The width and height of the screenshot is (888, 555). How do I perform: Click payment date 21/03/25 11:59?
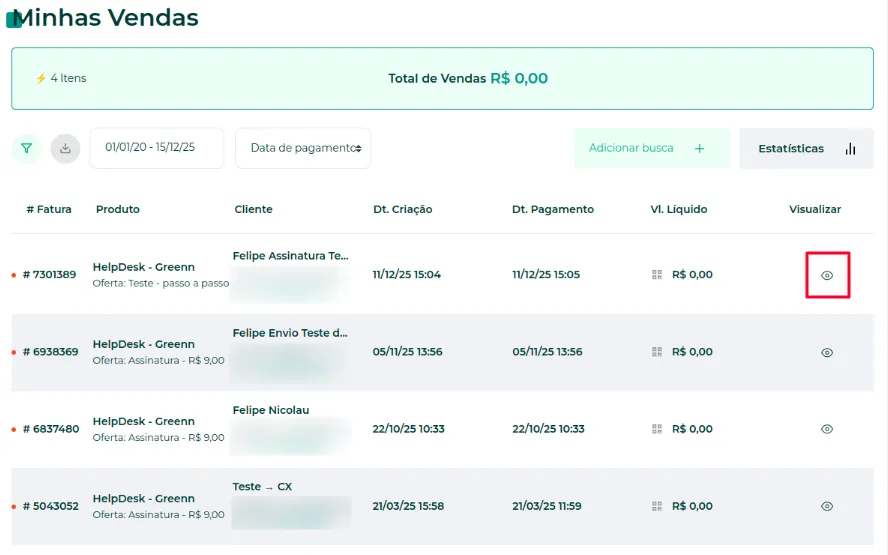(x=547, y=506)
